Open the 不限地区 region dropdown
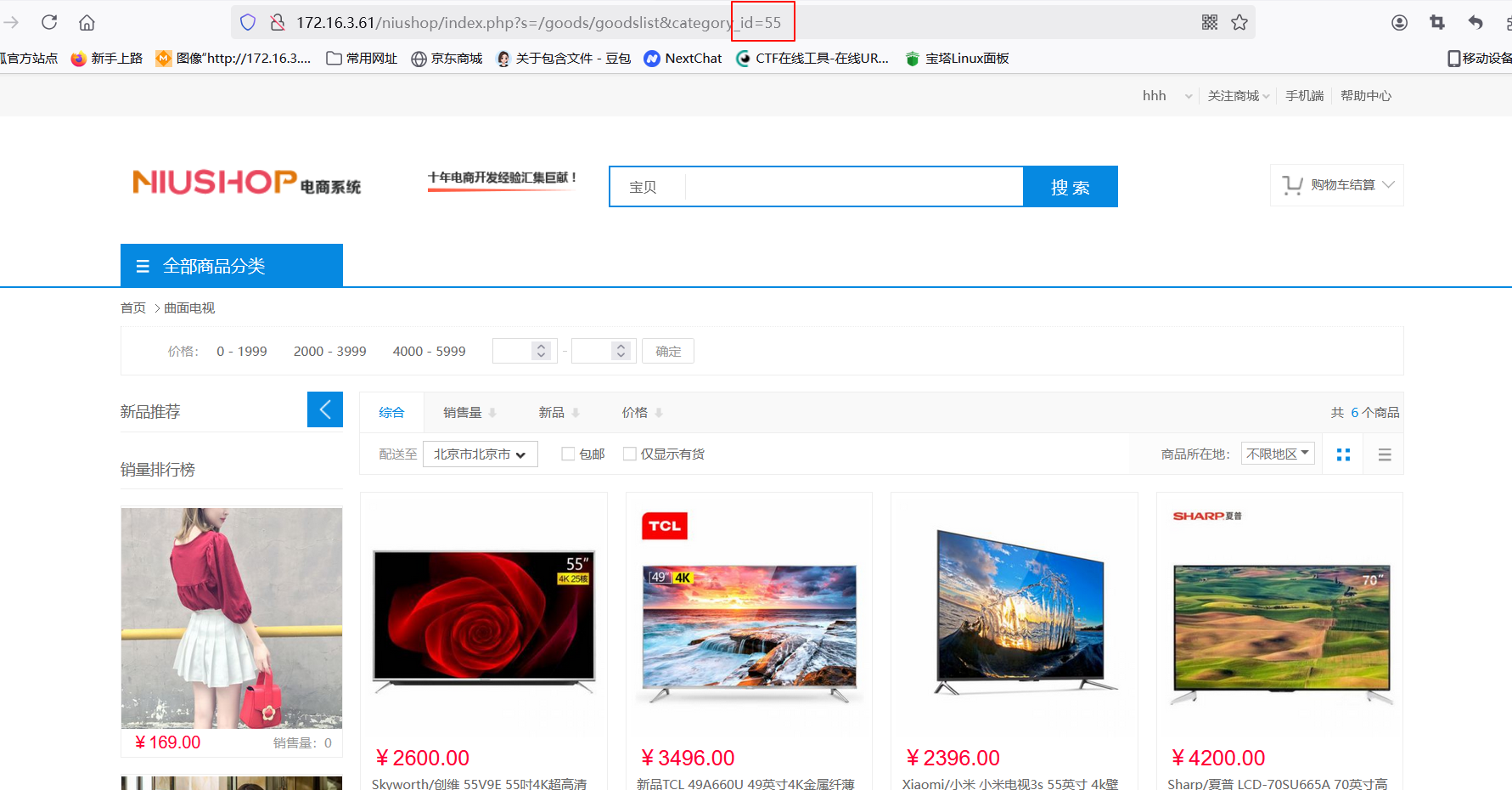The height and width of the screenshot is (790, 1512). click(1278, 454)
